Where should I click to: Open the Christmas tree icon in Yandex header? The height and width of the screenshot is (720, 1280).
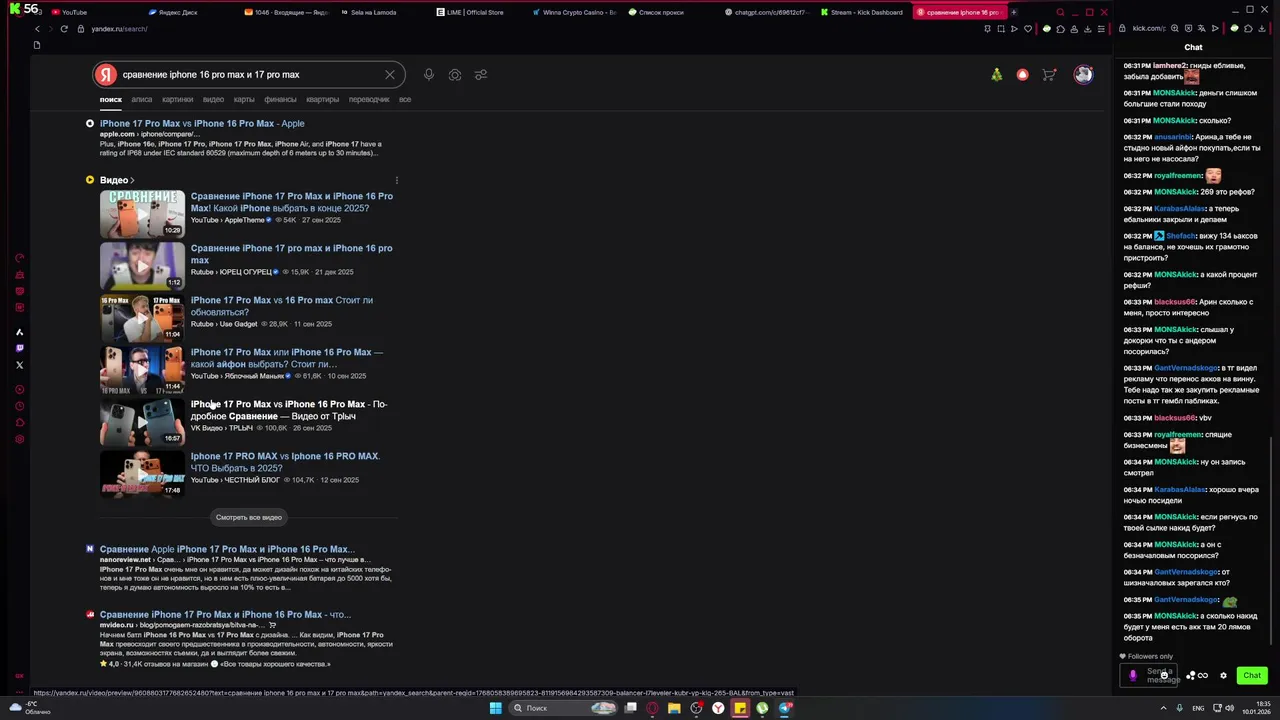(x=997, y=75)
